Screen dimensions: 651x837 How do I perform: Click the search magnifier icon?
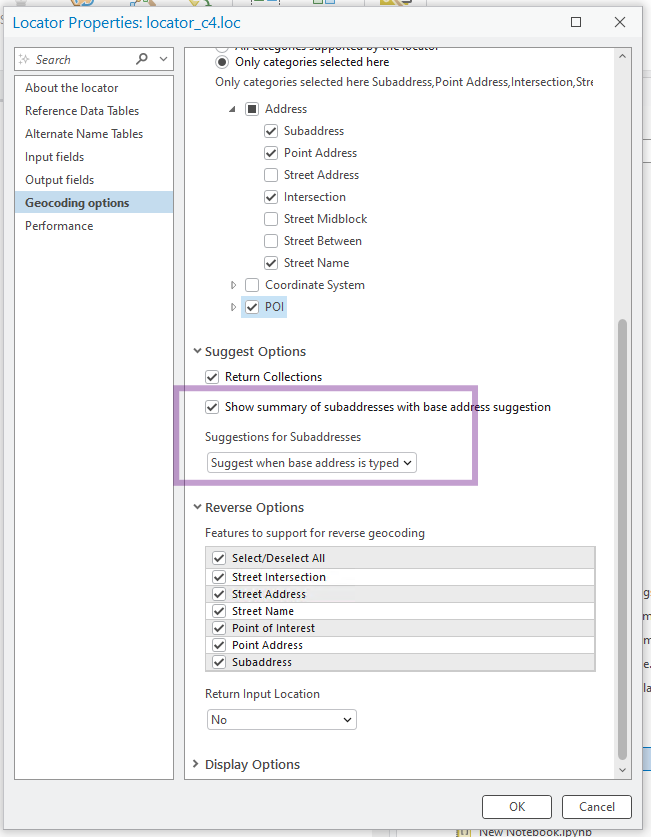pyautogui.click(x=142, y=60)
